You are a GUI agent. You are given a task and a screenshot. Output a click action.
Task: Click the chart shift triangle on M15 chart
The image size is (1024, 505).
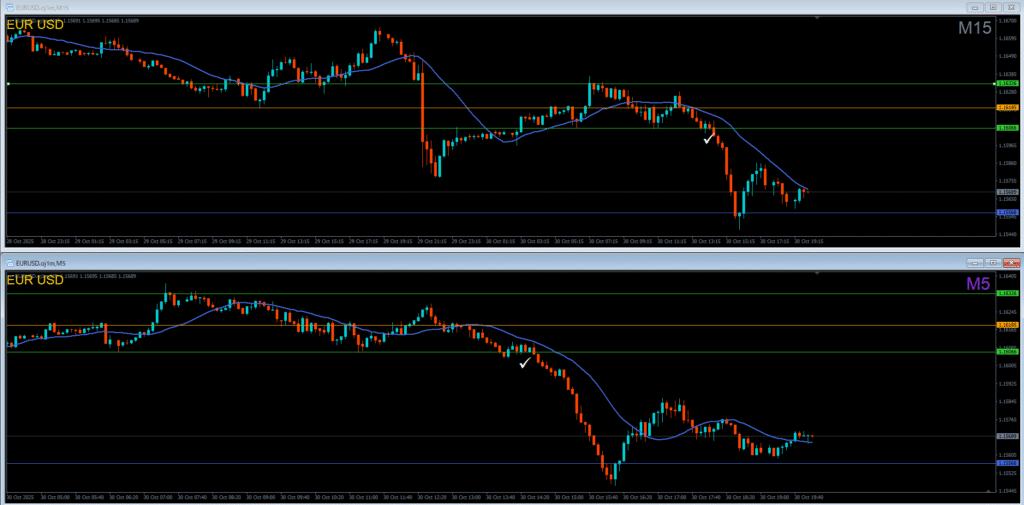(816, 19)
